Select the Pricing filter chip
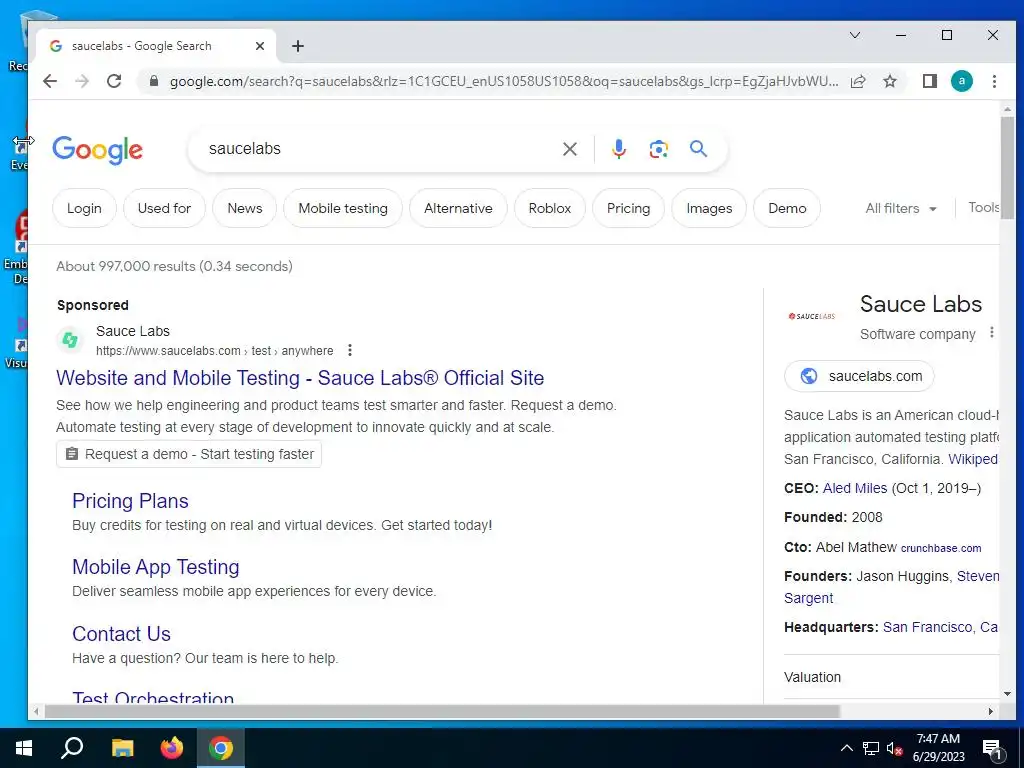The width and height of the screenshot is (1024, 768). click(628, 208)
